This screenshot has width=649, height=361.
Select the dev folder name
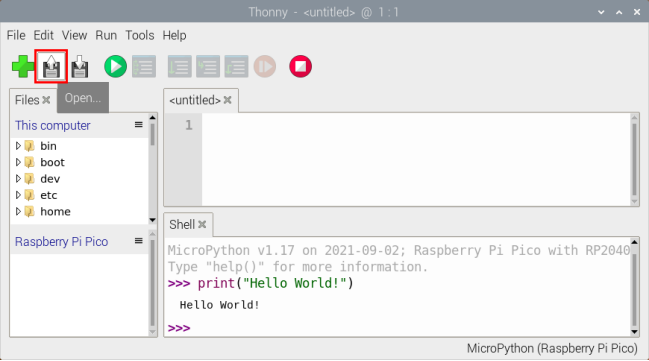coord(50,179)
